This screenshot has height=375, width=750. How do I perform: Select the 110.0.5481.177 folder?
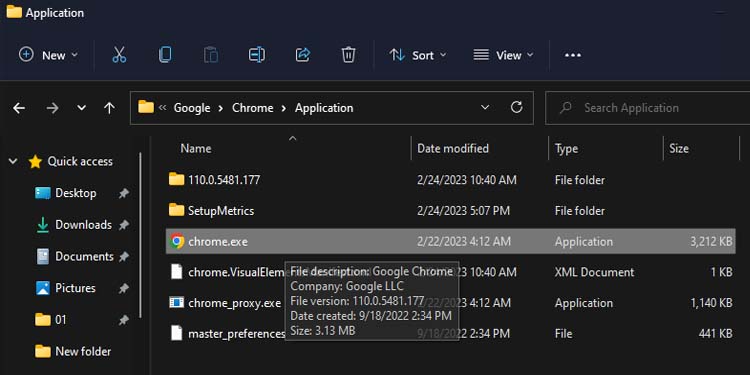450,180
